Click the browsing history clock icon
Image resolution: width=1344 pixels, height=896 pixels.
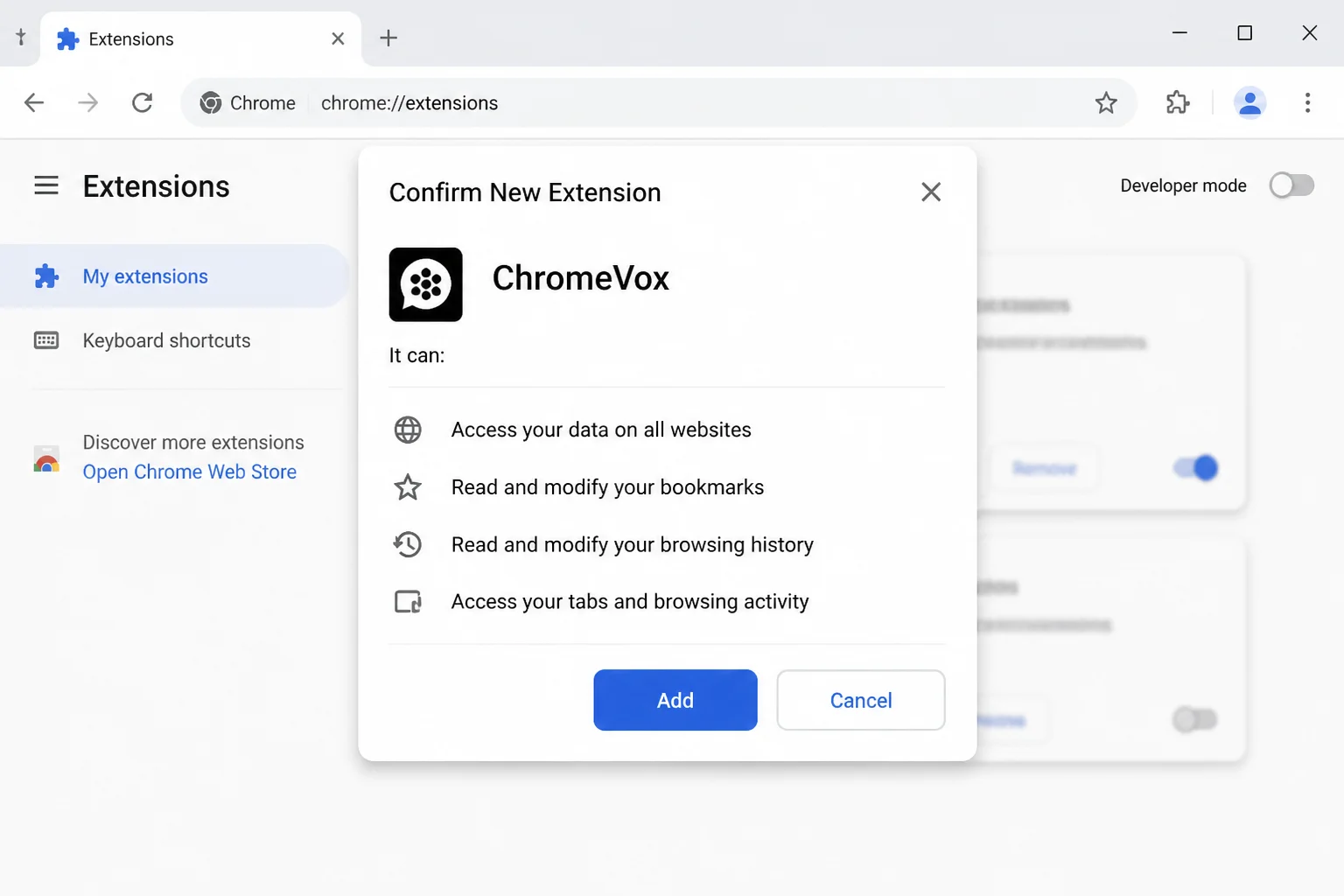pos(408,544)
